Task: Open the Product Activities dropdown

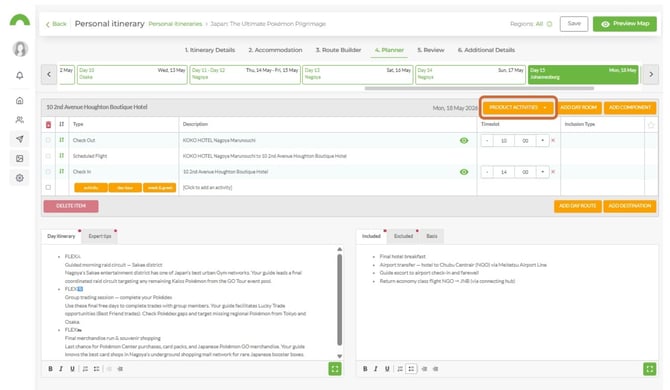Action: pos(518,107)
